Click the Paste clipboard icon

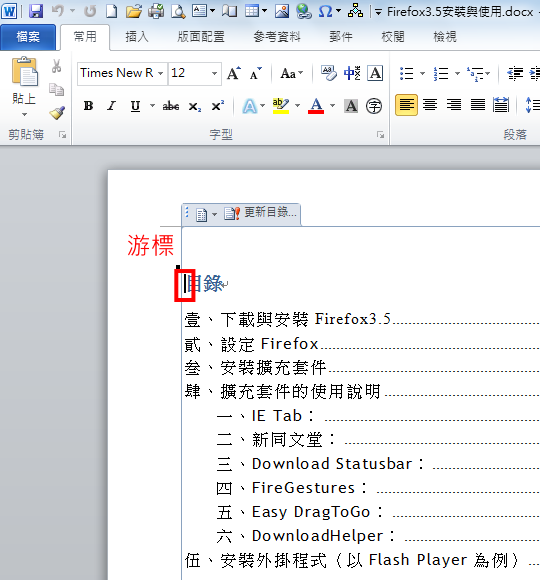tap(24, 72)
